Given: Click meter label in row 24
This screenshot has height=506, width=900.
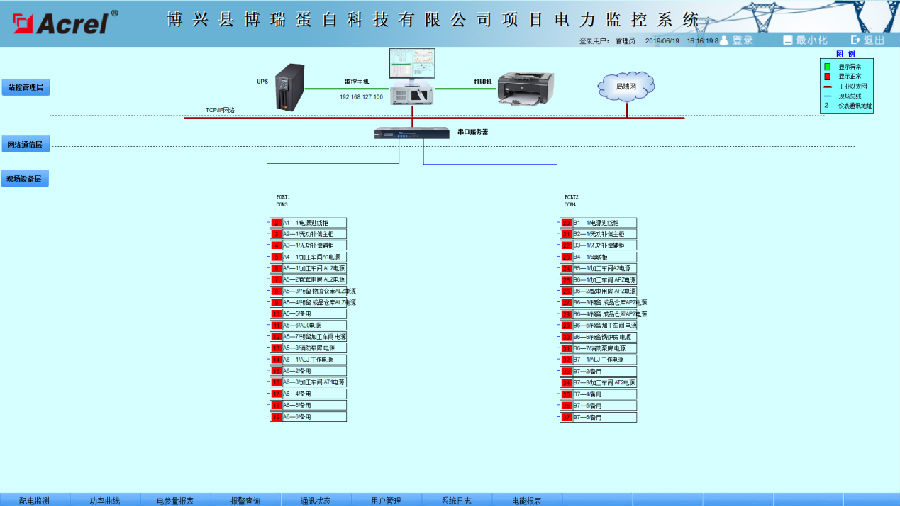Looking at the screenshot, I should 604,268.
